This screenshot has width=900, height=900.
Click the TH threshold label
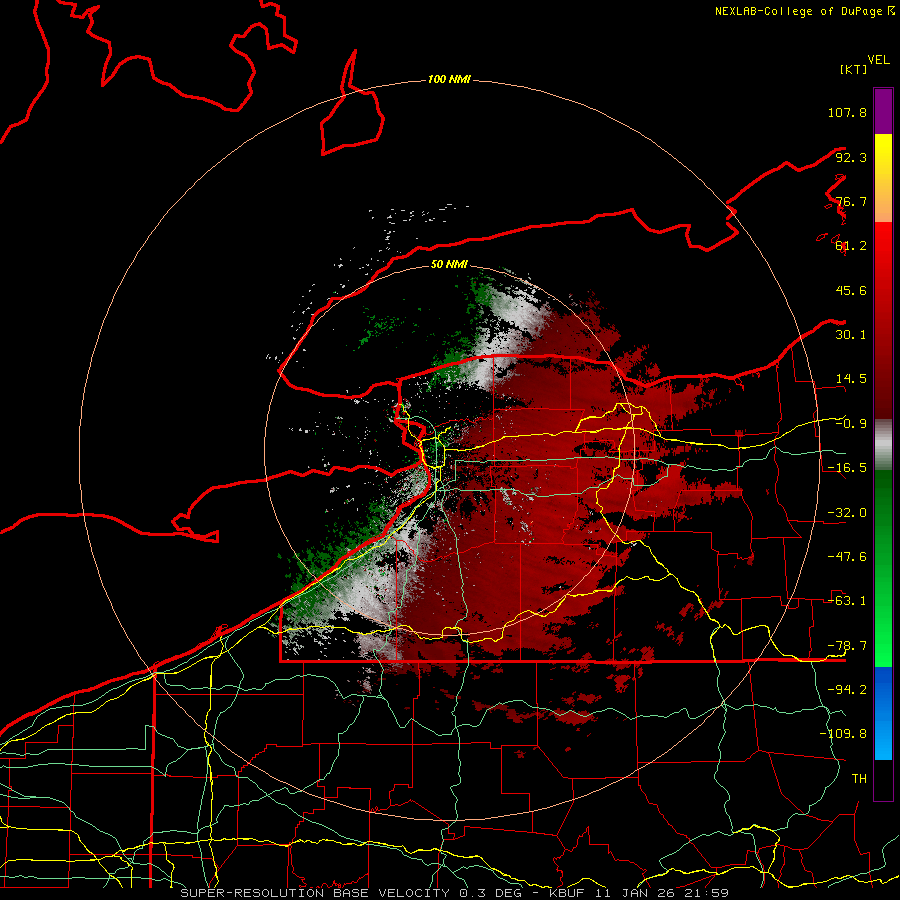pyautogui.click(x=859, y=778)
